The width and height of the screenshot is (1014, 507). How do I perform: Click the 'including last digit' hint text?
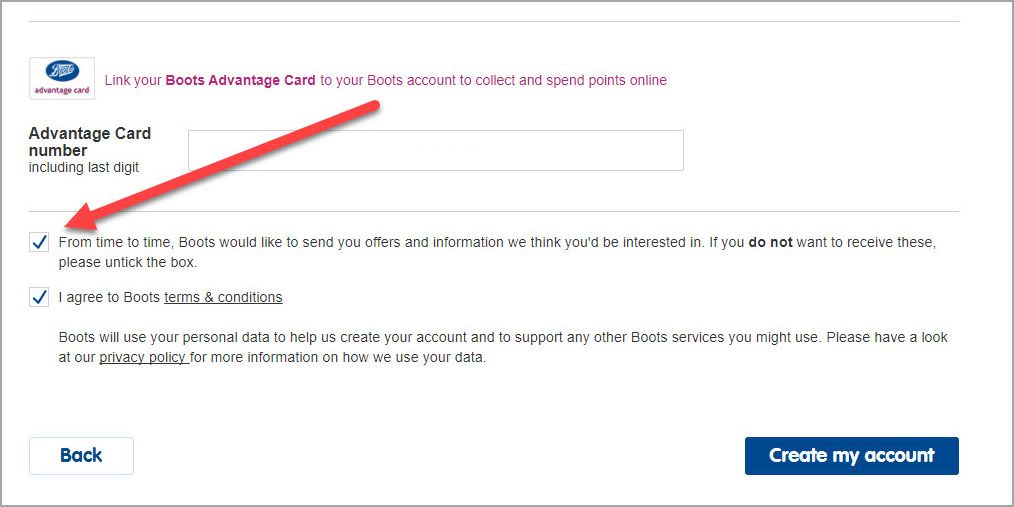pyautogui.click(x=84, y=168)
